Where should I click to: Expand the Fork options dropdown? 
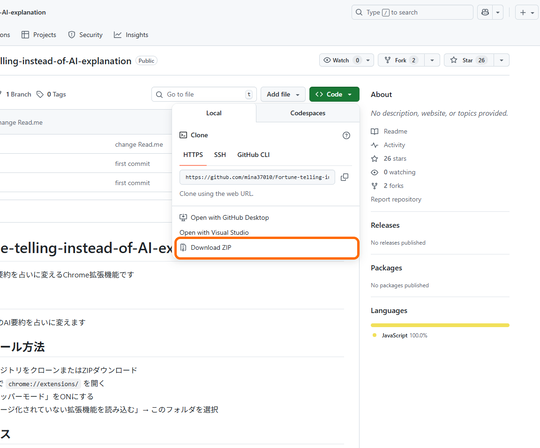(x=432, y=60)
